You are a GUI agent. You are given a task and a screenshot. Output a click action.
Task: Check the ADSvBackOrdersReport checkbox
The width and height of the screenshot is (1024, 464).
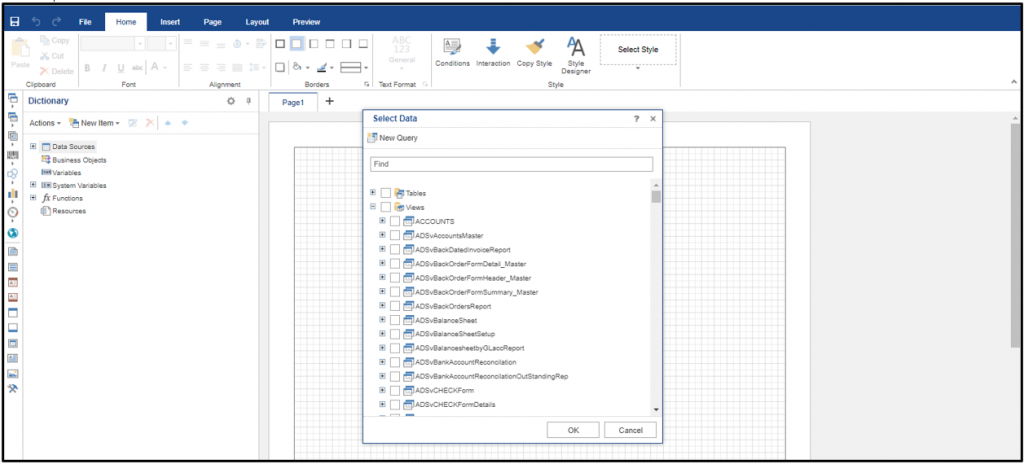pos(394,306)
